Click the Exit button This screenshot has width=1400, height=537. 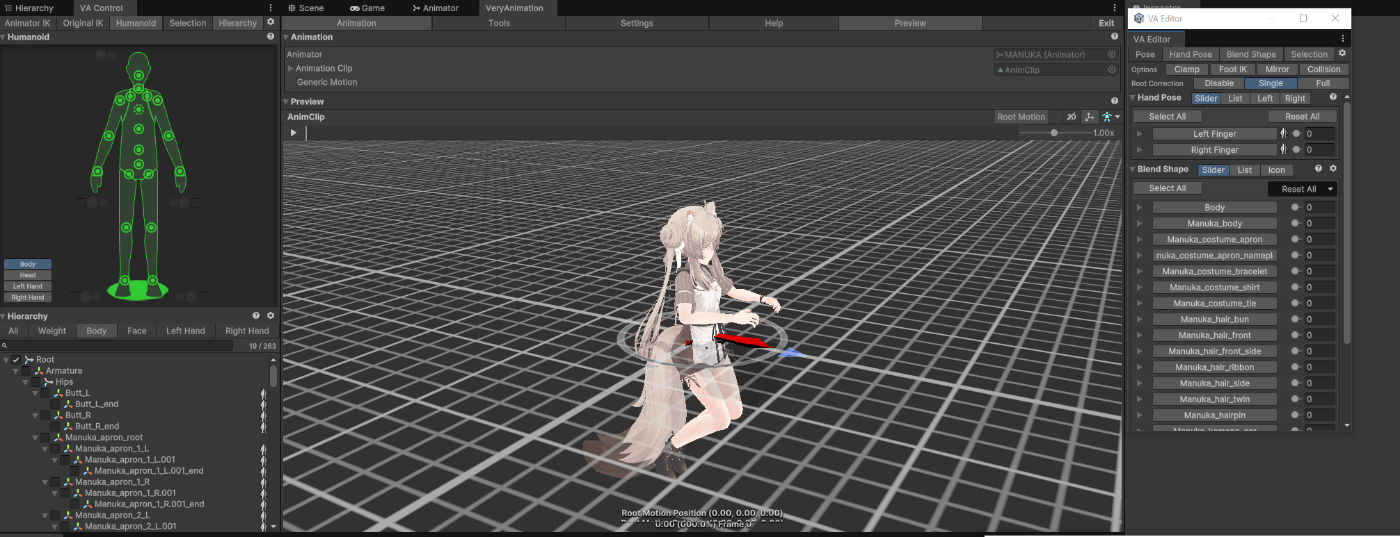pyautogui.click(x=1106, y=23)
